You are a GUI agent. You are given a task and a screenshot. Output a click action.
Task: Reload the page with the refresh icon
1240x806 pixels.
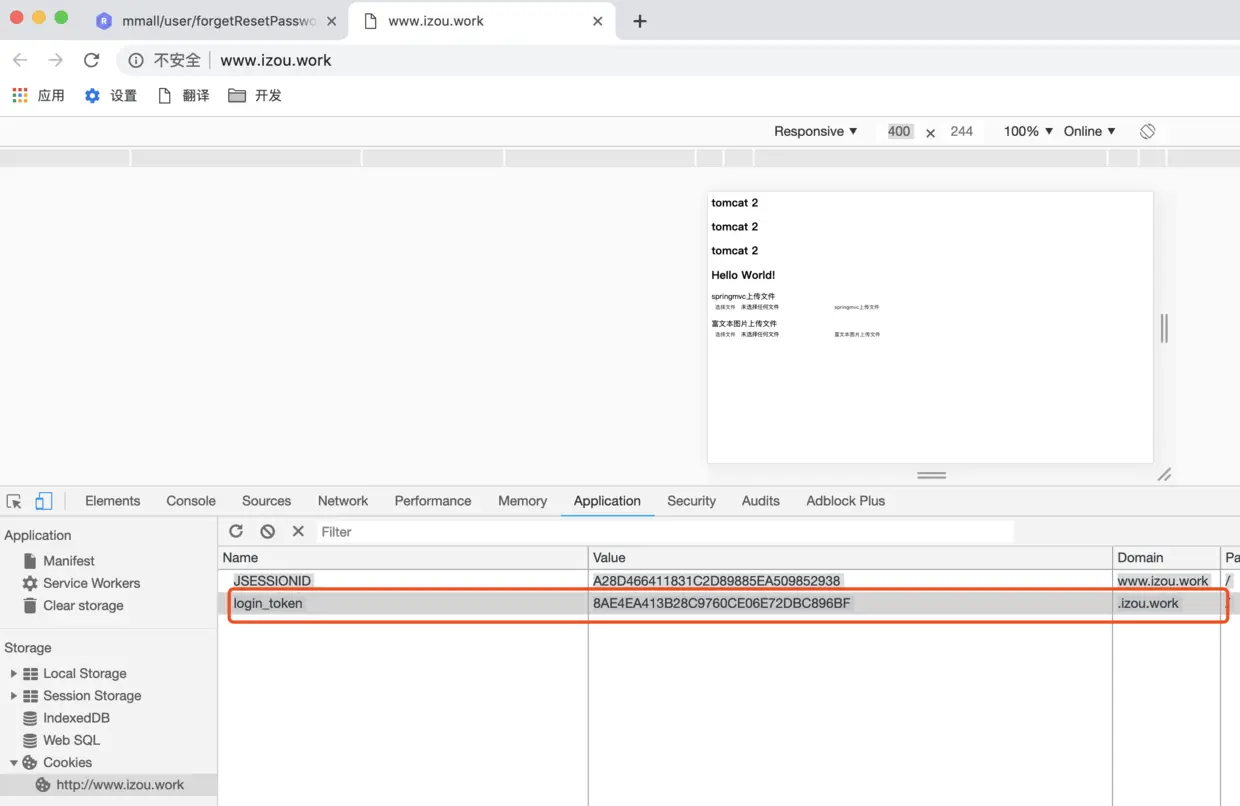pos(91,60)
